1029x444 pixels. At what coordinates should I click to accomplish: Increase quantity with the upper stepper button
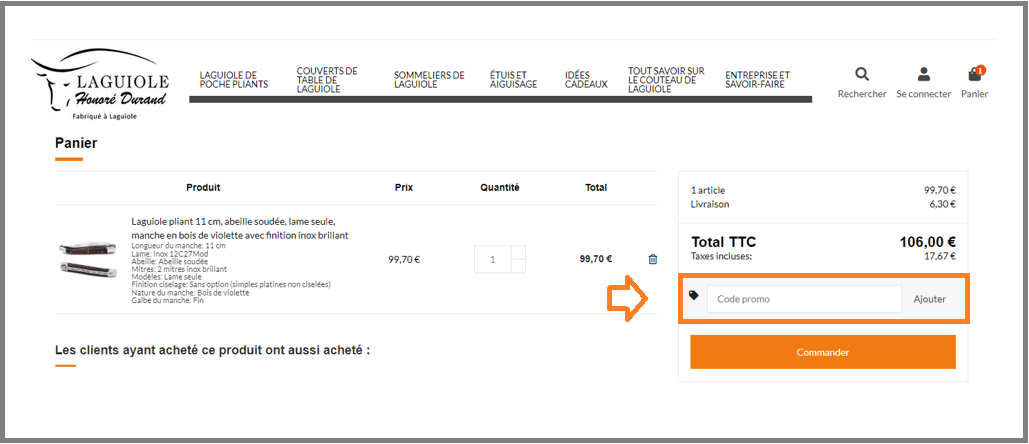coord(517,252)
